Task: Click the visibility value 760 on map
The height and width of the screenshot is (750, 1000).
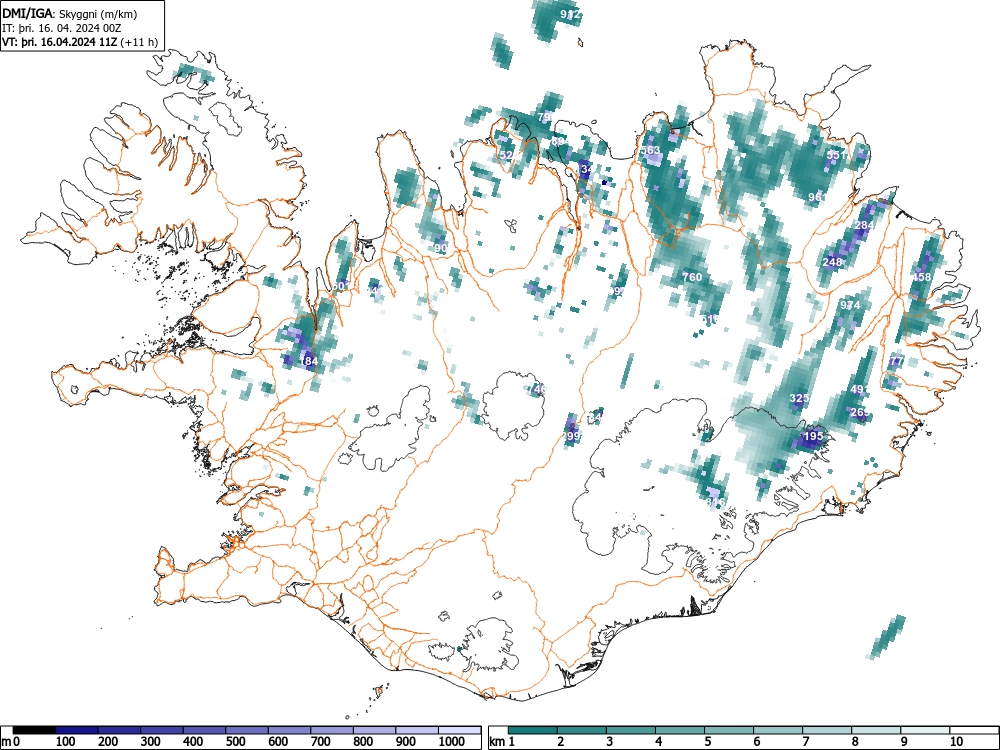Action: pyautogui.click(x=692, y=277)
